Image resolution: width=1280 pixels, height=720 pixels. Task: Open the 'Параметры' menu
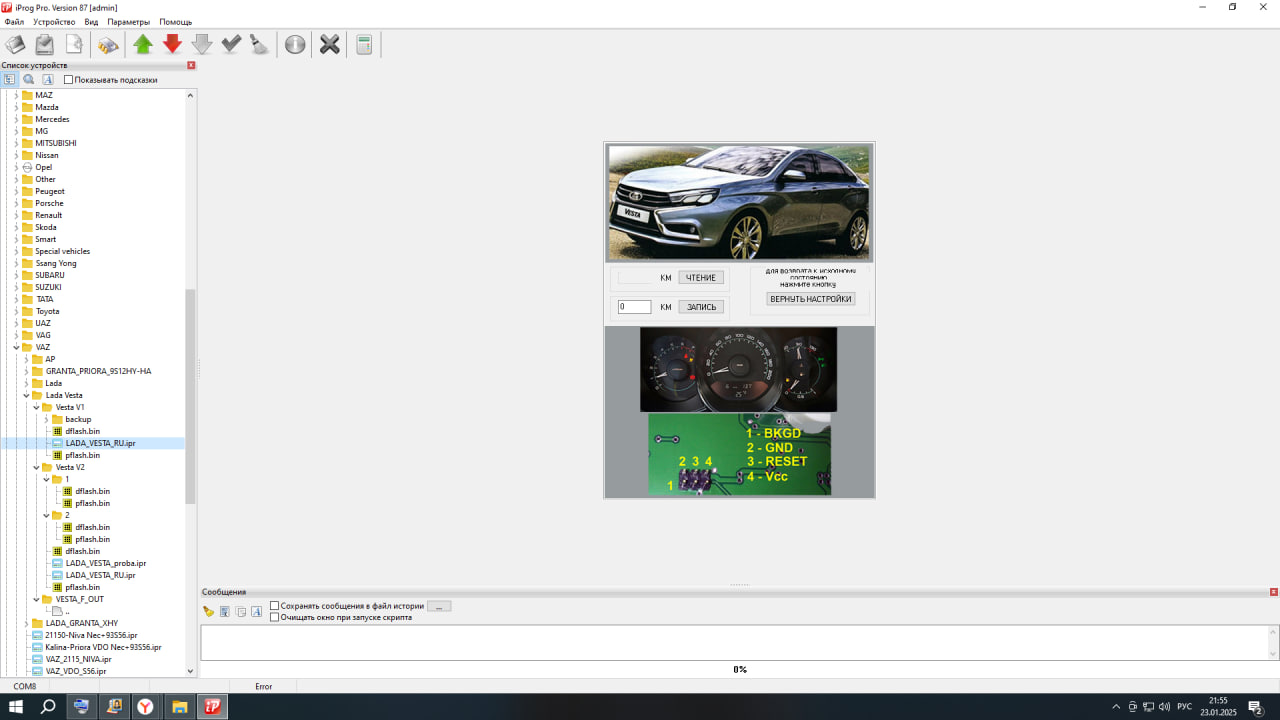pos(128,22)
